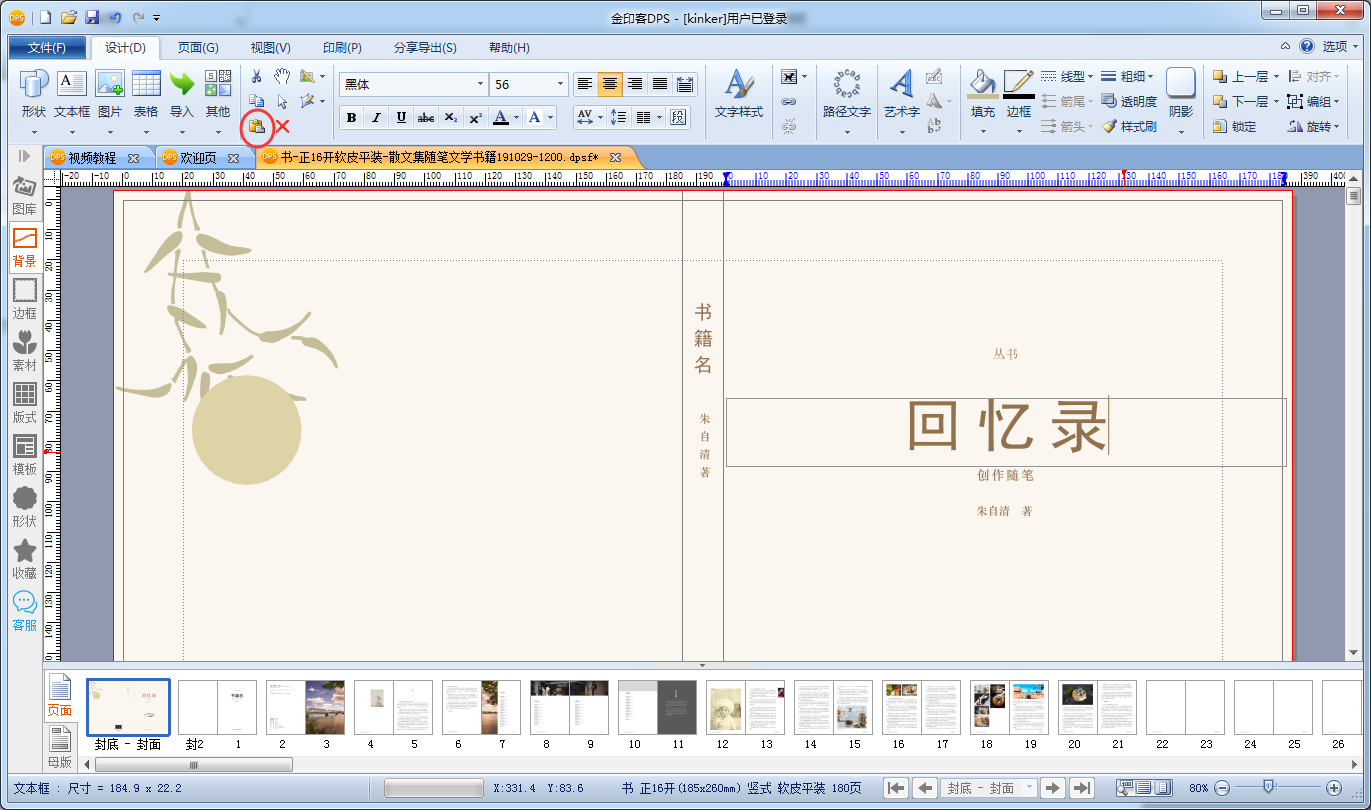Screen dimensions: 1371x810
Task: Click the 样式刷 format painter
Action: point(1130,127)
